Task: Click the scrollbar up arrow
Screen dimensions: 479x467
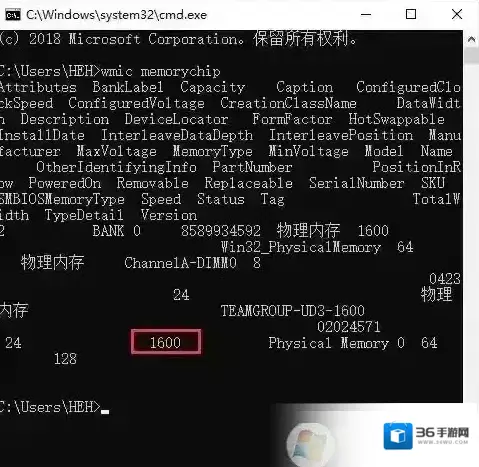Action: tap(471, 39)
